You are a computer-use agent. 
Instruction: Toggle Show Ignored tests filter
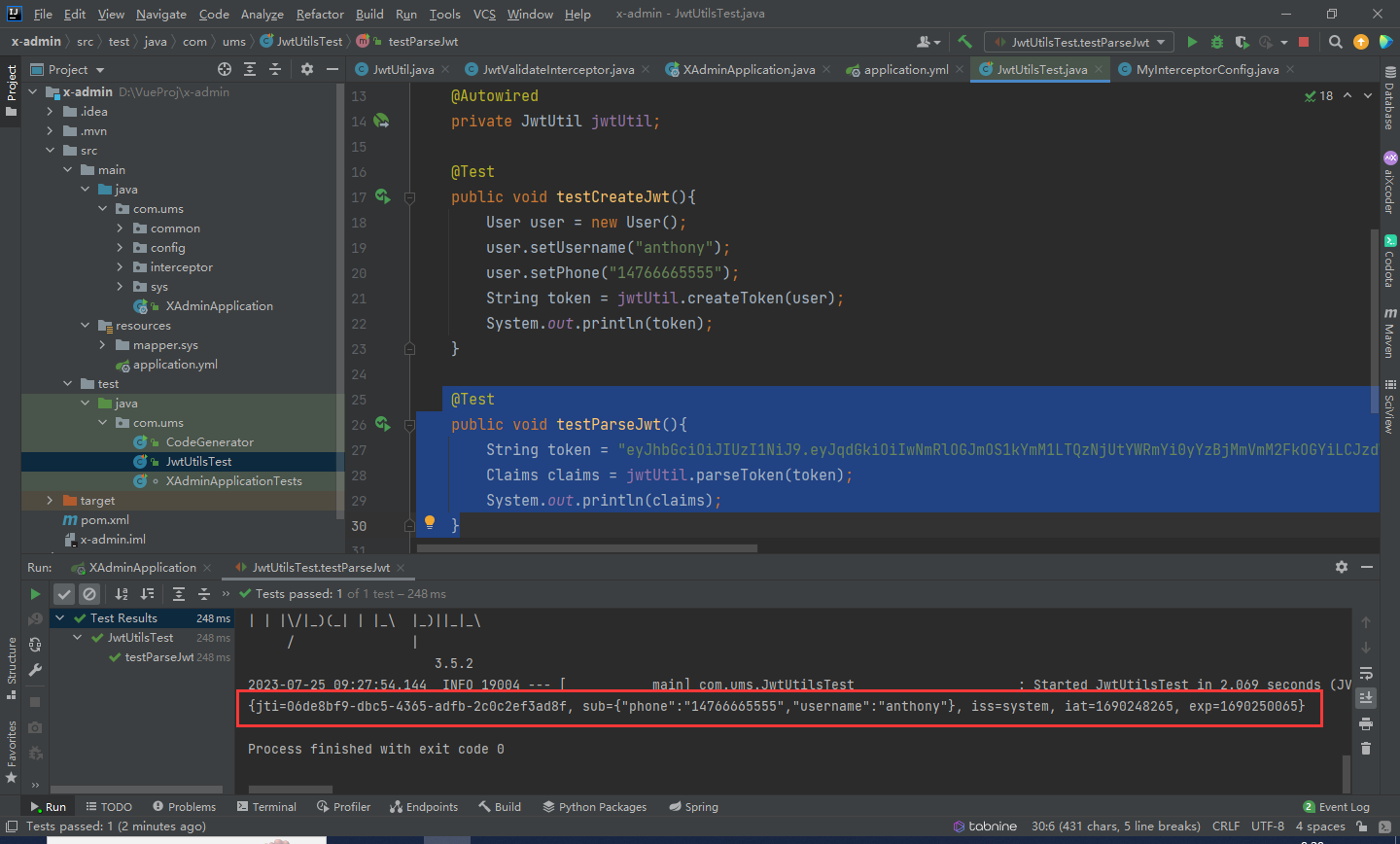coord(89,594)
